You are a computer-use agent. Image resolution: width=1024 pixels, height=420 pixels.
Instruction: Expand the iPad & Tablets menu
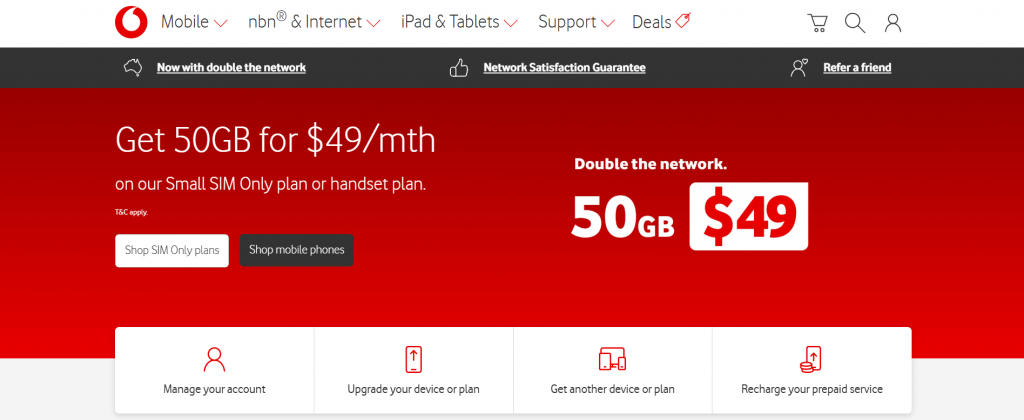(x=459, y=22)
